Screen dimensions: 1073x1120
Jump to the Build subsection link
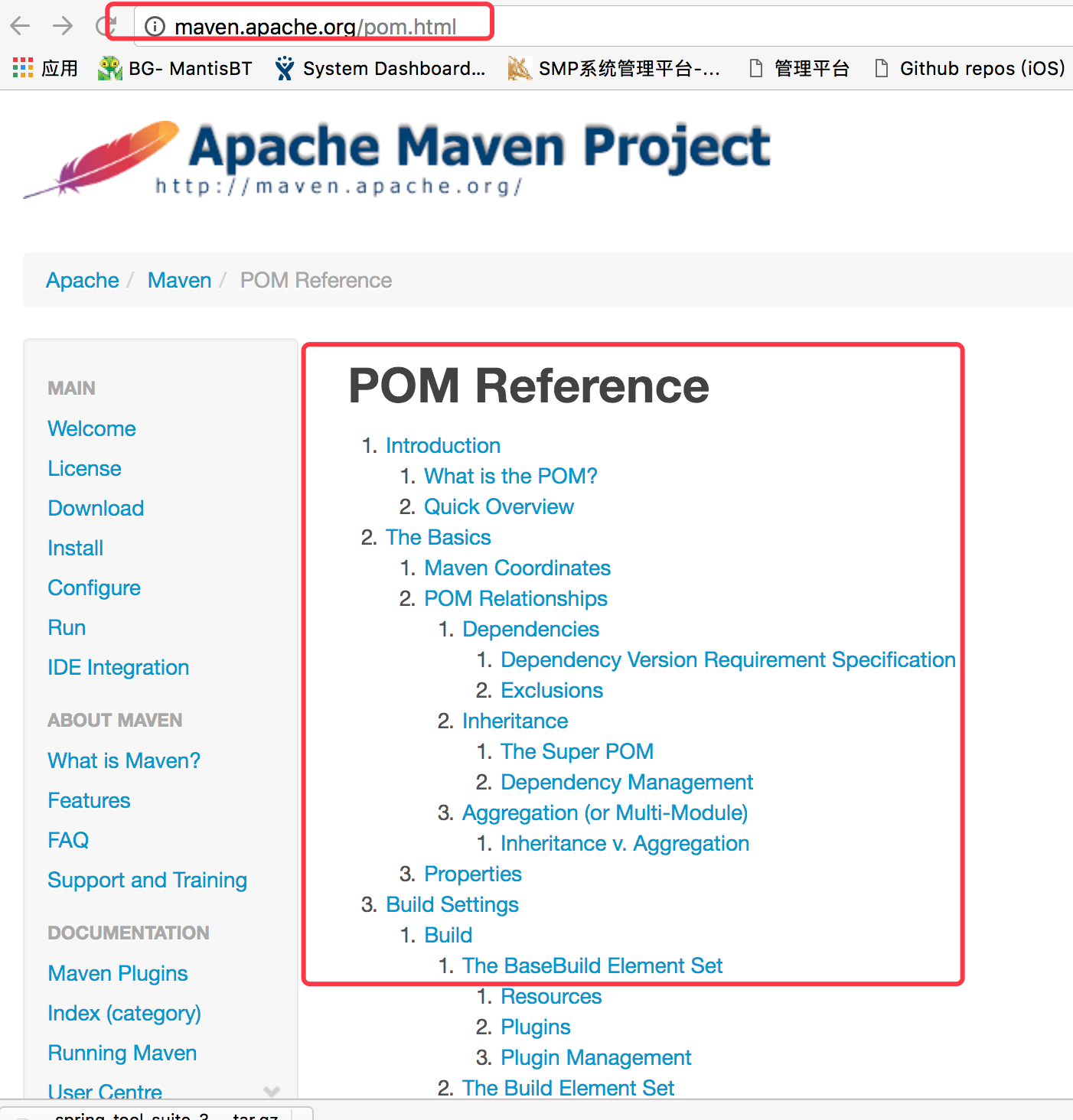448,935
